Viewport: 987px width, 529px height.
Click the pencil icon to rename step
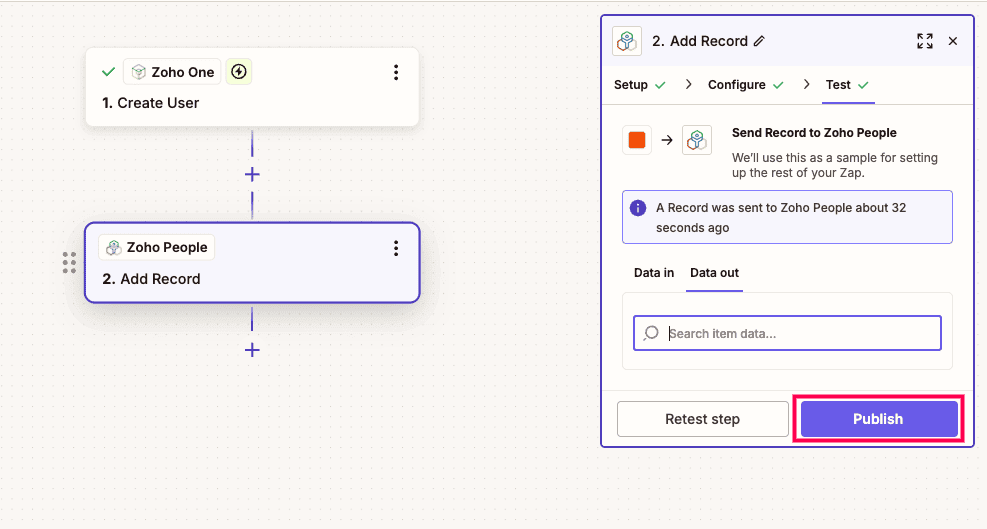tap(759, 41)
